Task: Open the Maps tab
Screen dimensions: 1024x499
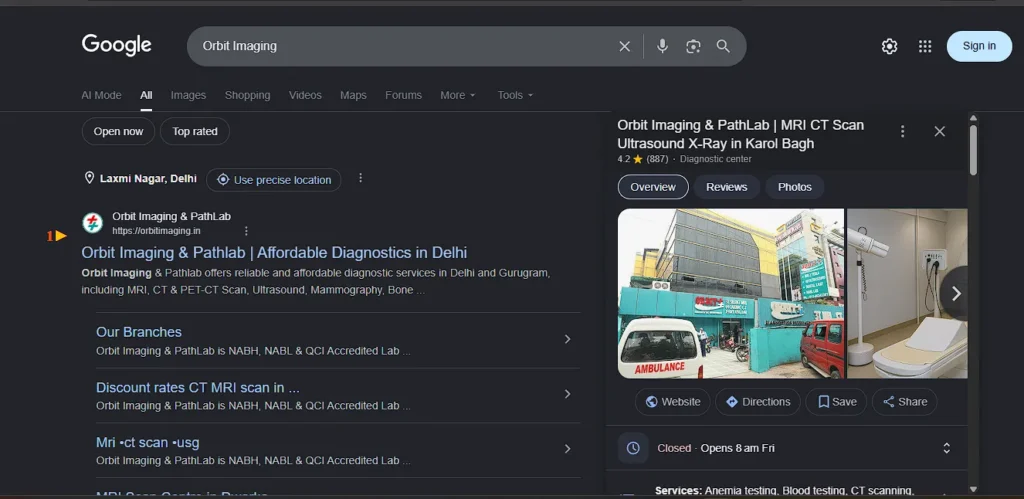Action: click(x=353, y=95)
